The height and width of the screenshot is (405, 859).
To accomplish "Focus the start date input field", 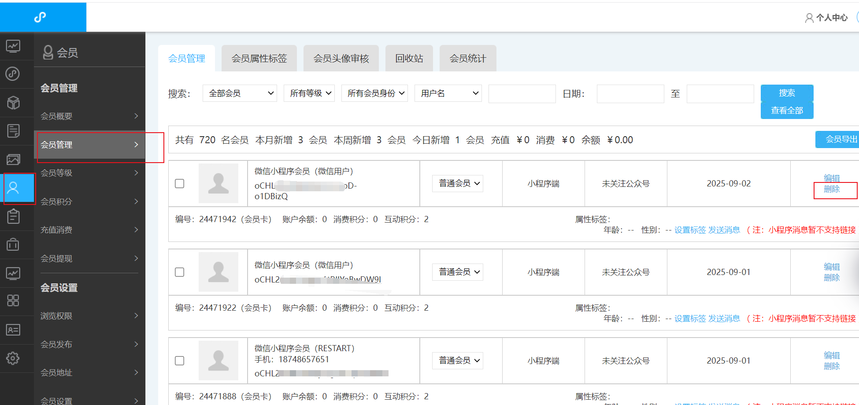I will click(x=631, y=94).
